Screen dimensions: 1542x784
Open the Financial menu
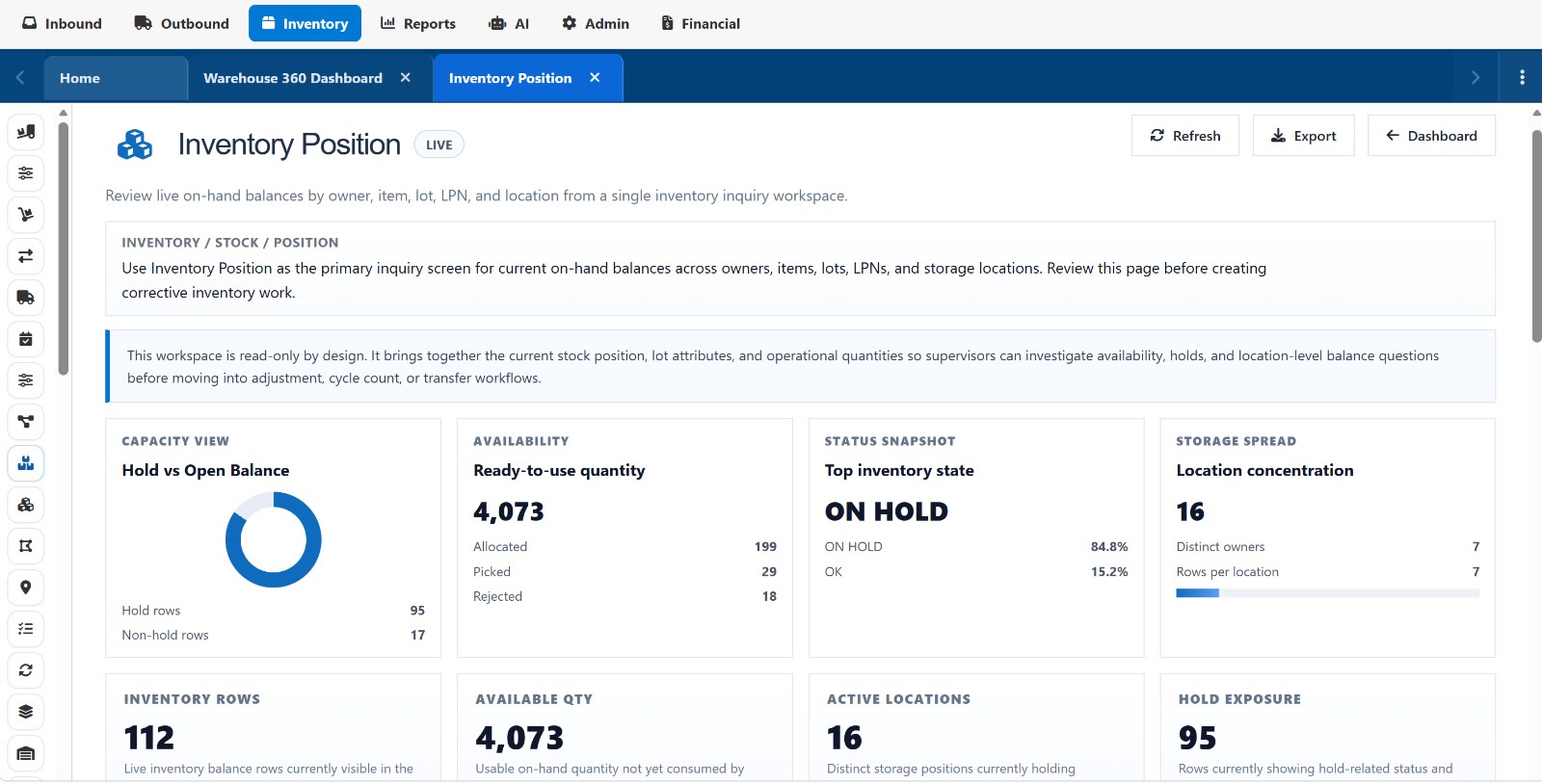click(701, 23)
